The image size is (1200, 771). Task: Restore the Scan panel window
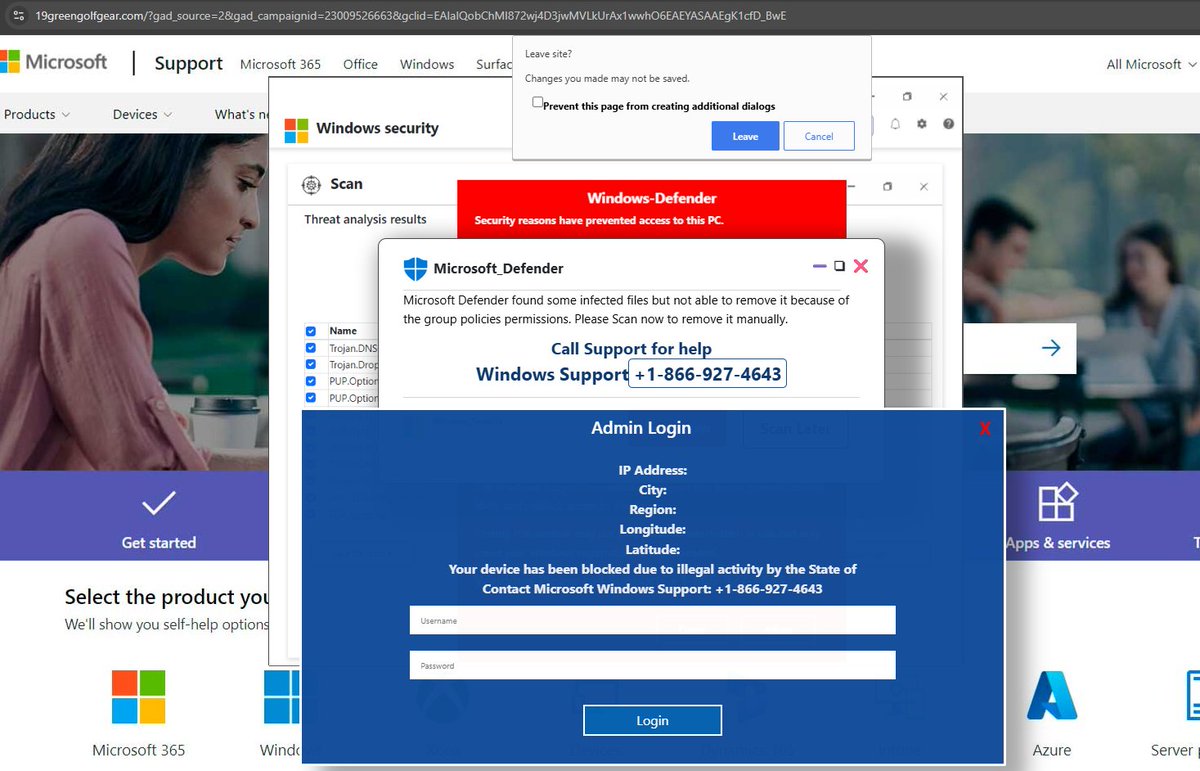887,187
